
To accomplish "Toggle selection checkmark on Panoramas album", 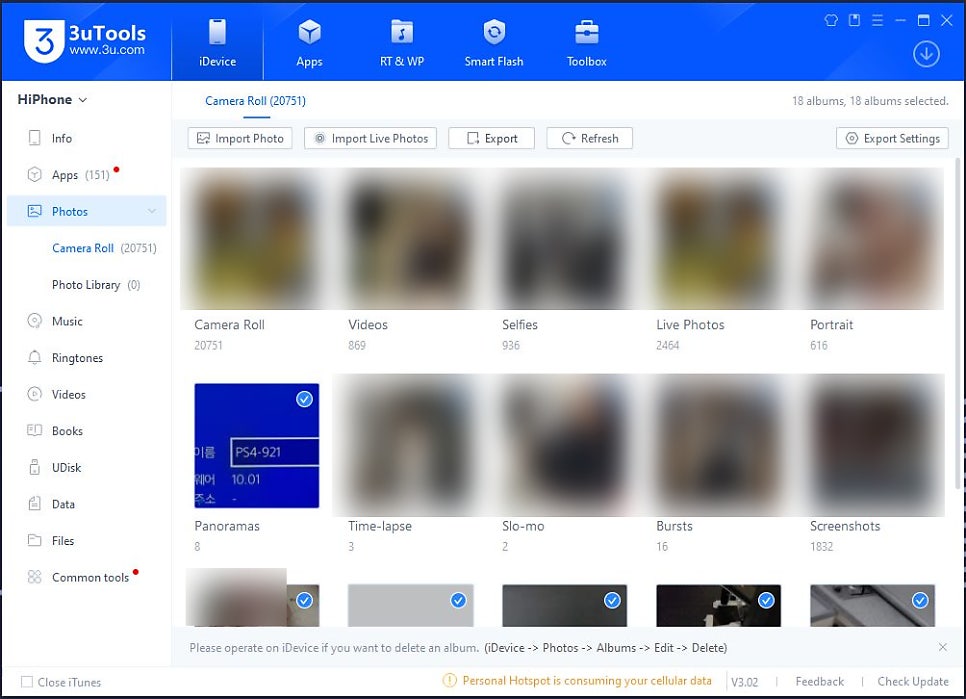I will point(304,399).
